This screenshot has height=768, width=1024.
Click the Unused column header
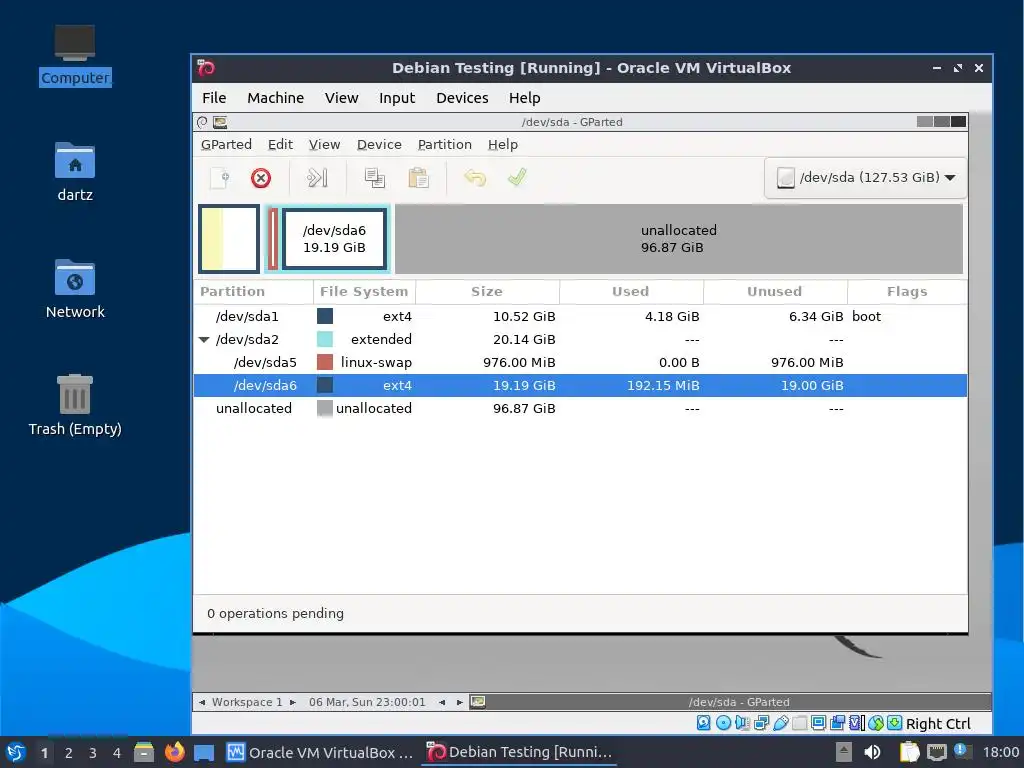tap(775, 291)
